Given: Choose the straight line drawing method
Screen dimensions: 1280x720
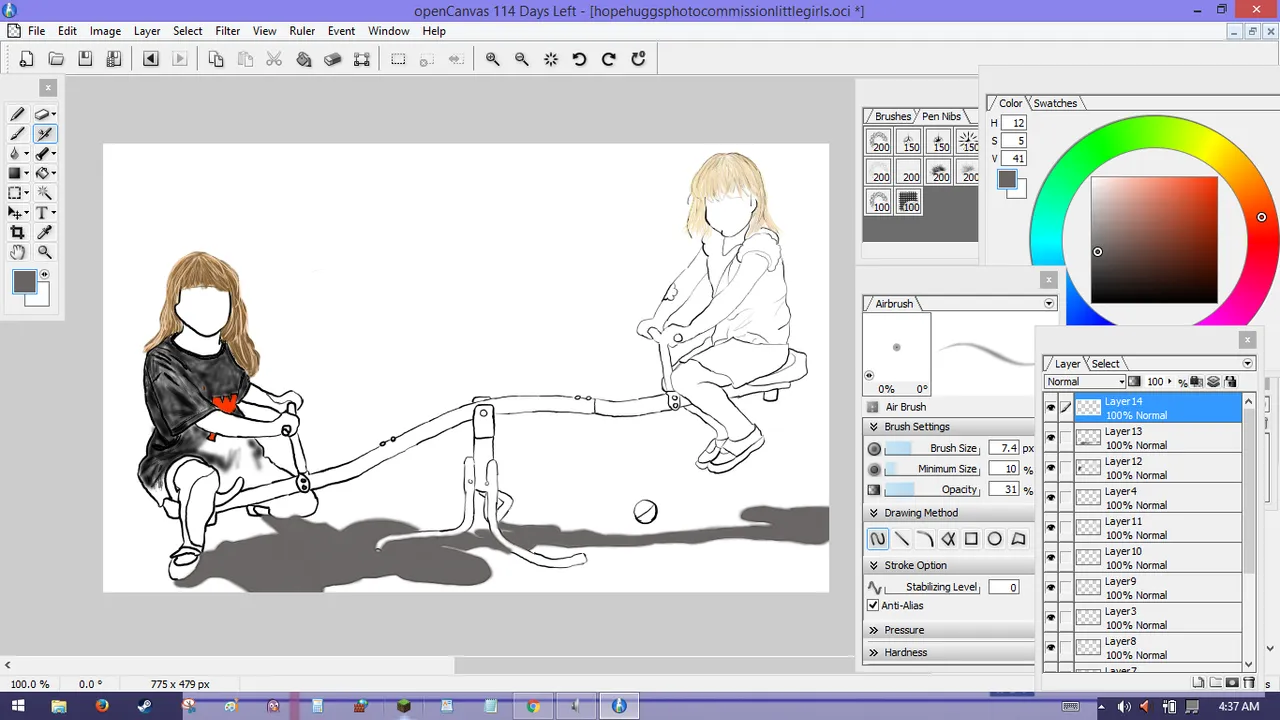Looking at the screenshot, I should click(901, 539).
